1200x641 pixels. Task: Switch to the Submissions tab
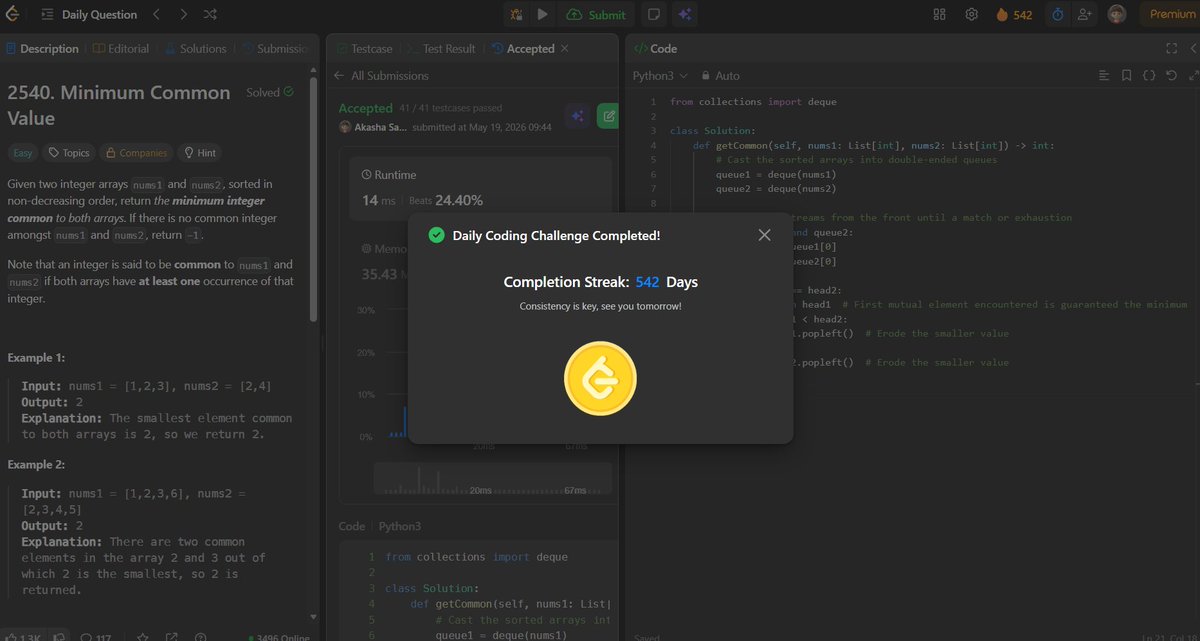coord(276,48)
